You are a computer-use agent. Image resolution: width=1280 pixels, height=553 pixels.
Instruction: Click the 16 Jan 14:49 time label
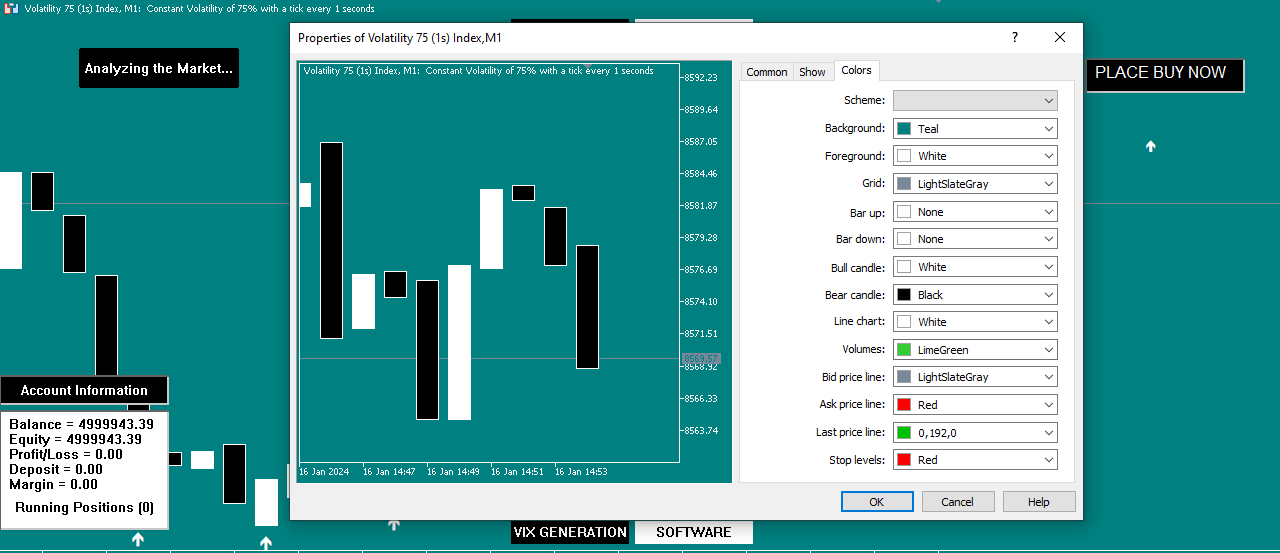[x=453, y=471]
